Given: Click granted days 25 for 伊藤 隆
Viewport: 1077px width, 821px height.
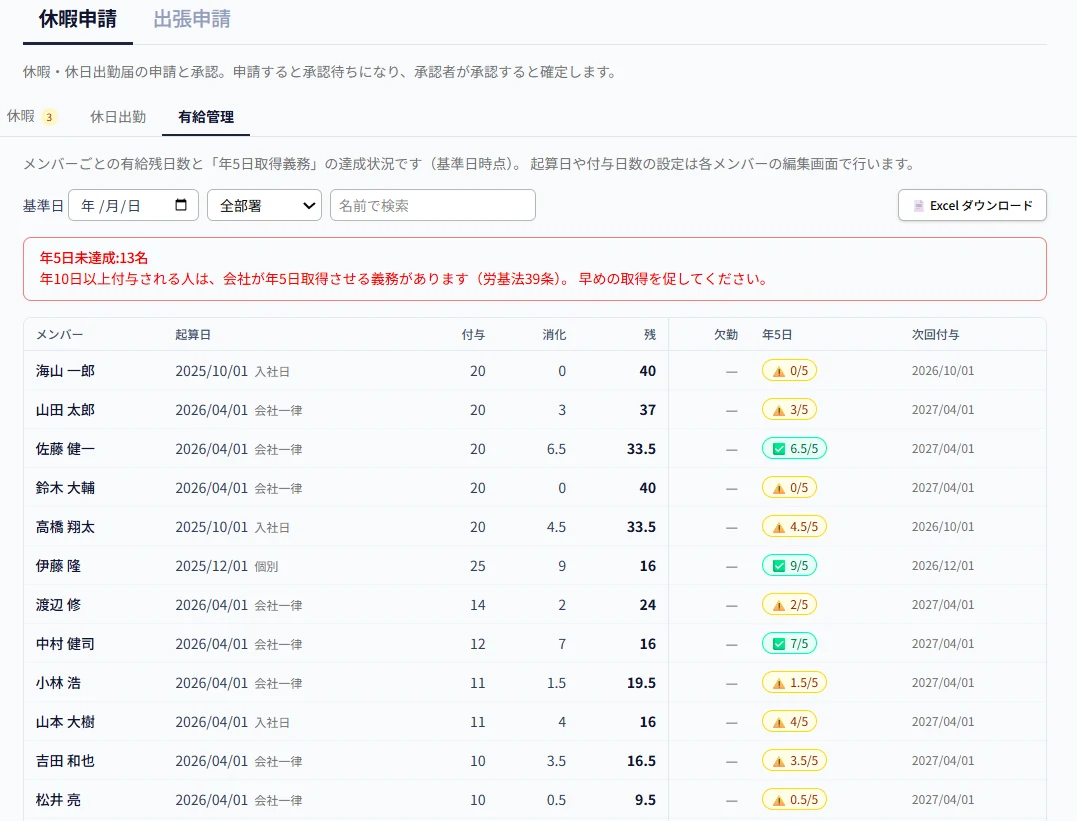Looking at the screenshot, I should (478, 566).
